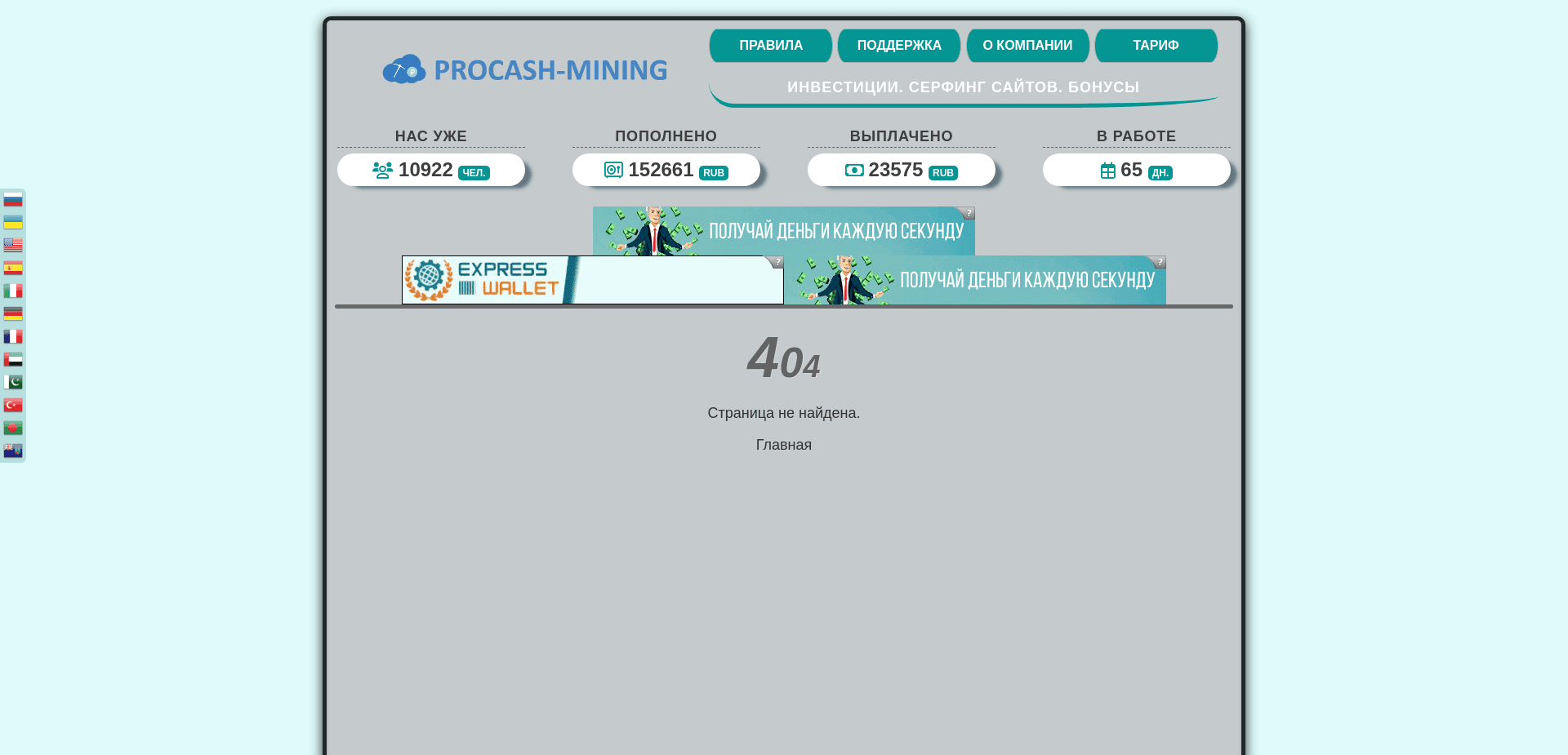Screen dimensions: 1568x755
Task: Click the users icon in НАС УЖЕ stat
Action: click(x=382, y=170)
